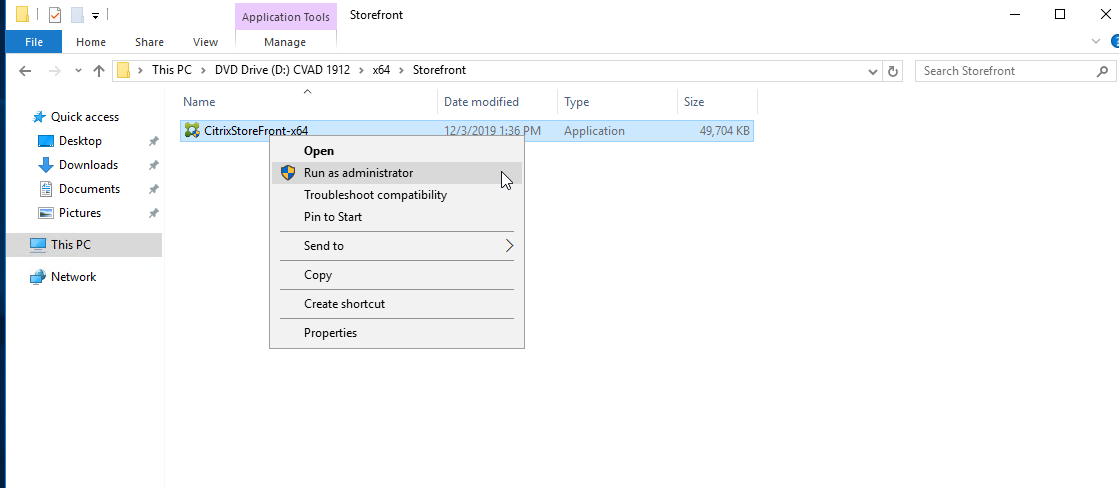Click This PC in the address breadcrumb
The width and height of the screenshot is (1119, 488).
[x=171, y=71]
